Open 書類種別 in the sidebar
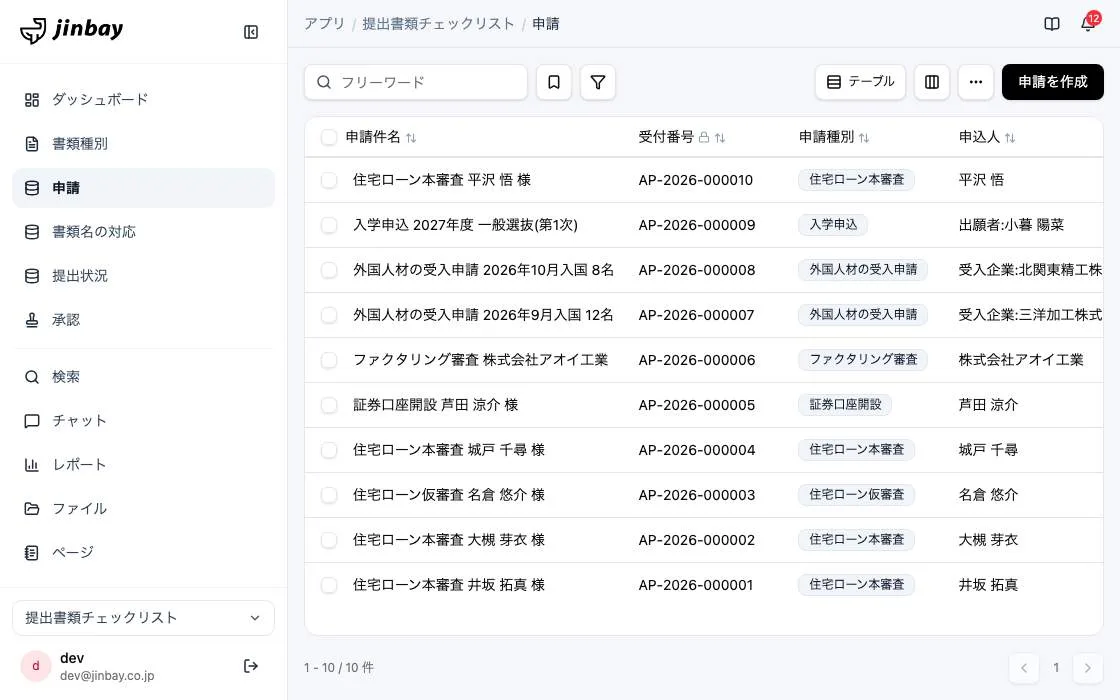The image size is (1120, 700). (x=144, y=144)
